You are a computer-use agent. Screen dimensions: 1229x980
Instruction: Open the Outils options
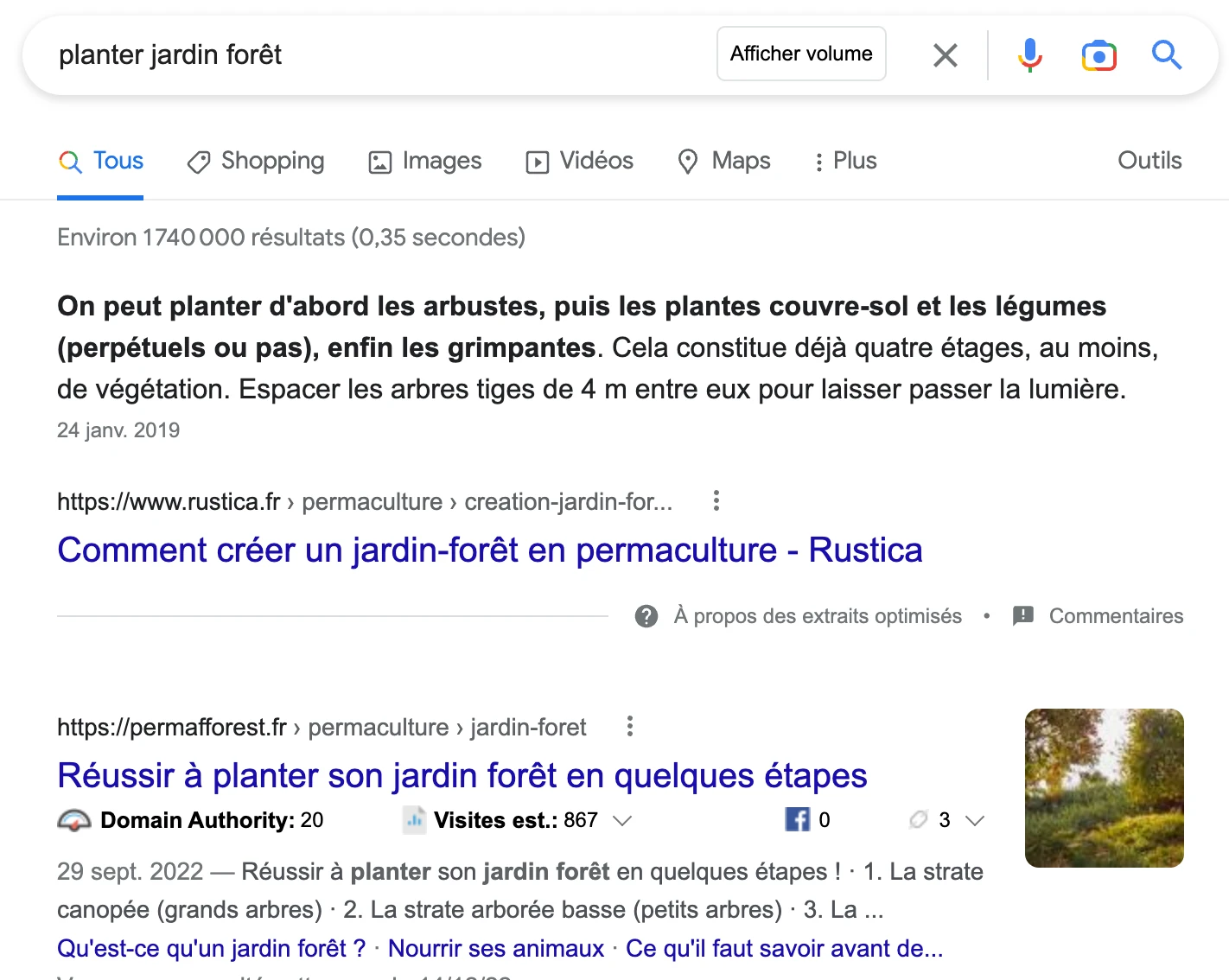pos(1149,161)
